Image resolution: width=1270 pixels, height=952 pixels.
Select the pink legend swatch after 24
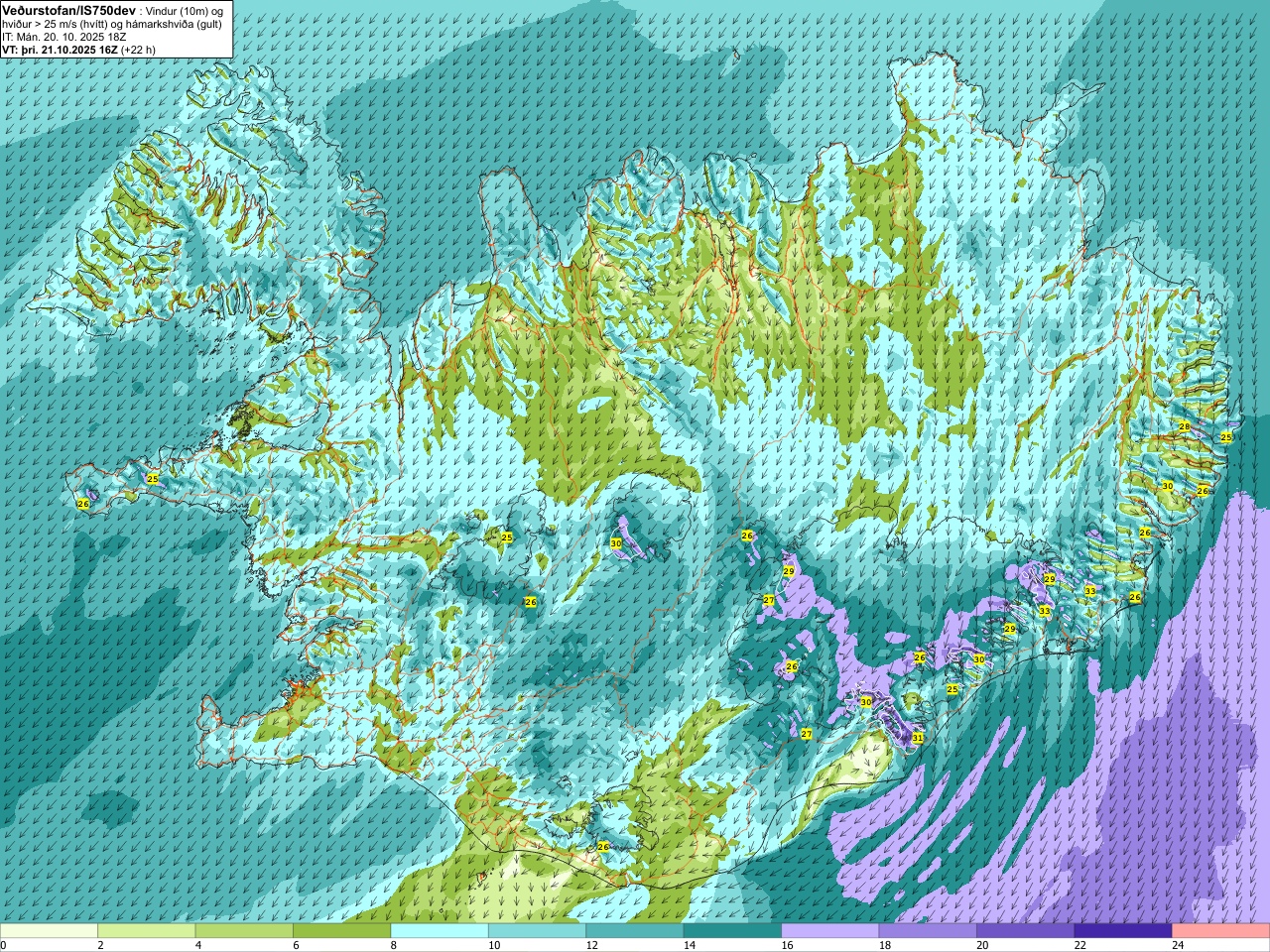point(1221,930)
